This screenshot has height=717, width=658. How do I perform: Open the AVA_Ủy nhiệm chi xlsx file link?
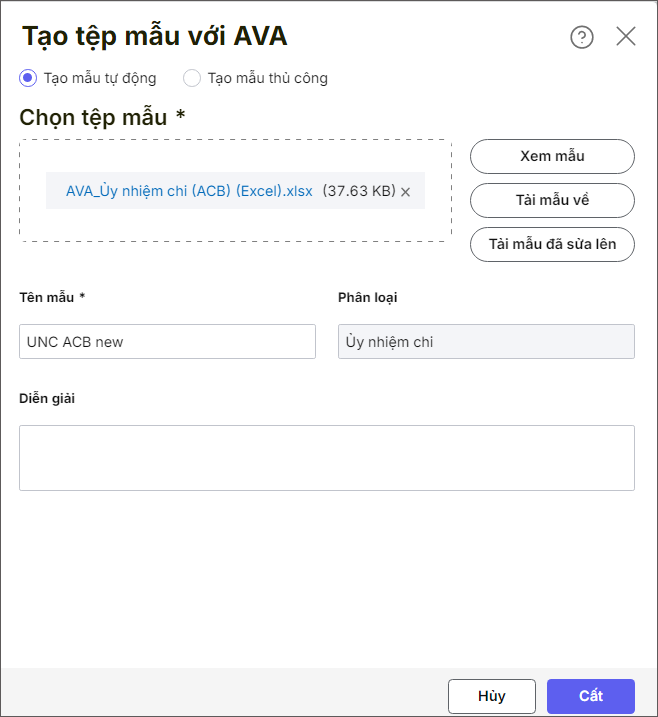[189, 191]
